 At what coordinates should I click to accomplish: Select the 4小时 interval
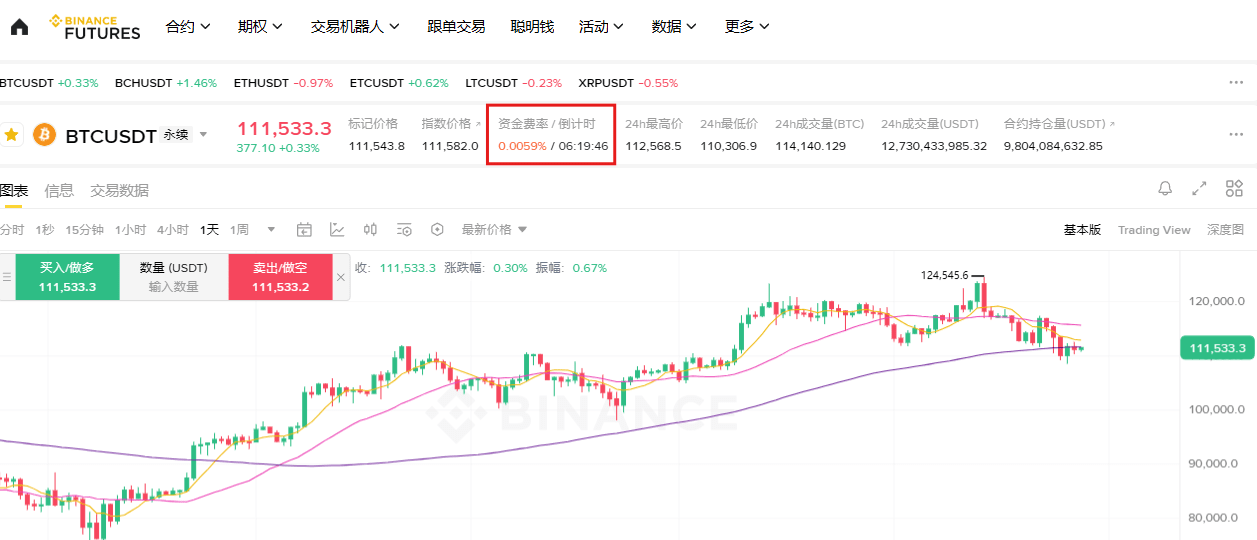pos(172,230)
